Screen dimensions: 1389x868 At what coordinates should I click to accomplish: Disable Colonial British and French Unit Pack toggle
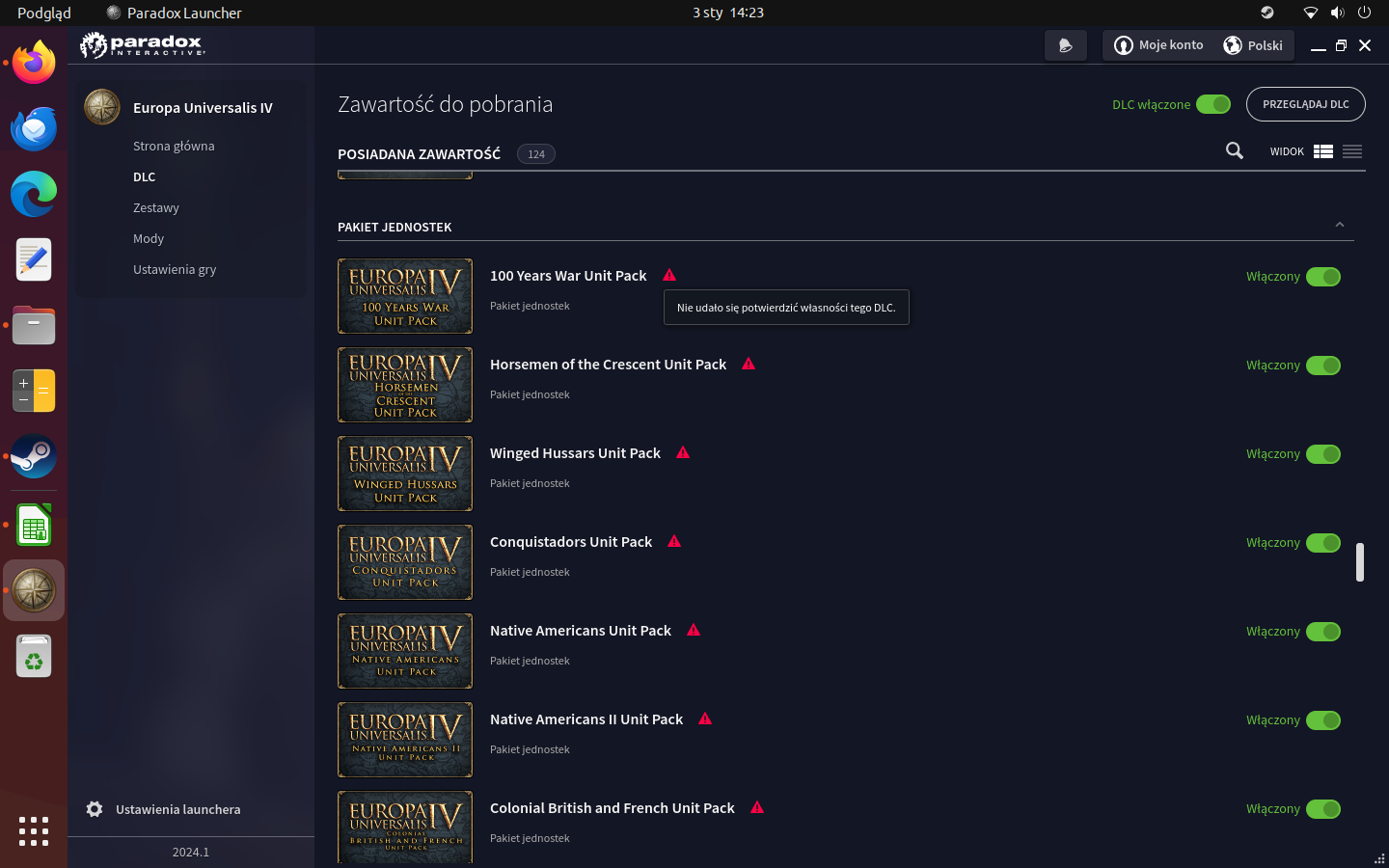tap(1323, 809)
